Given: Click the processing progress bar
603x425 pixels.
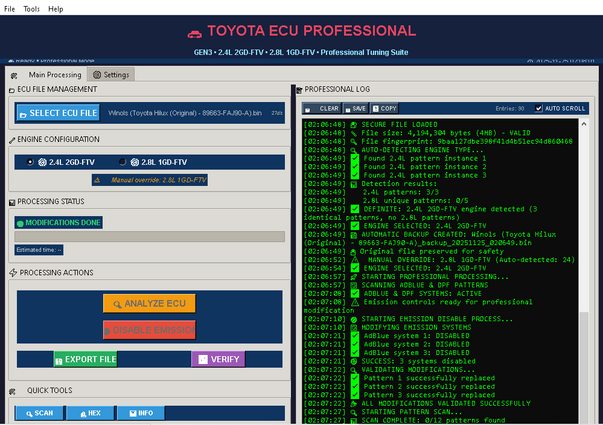Looking at the screenshot, I should 150,236.
